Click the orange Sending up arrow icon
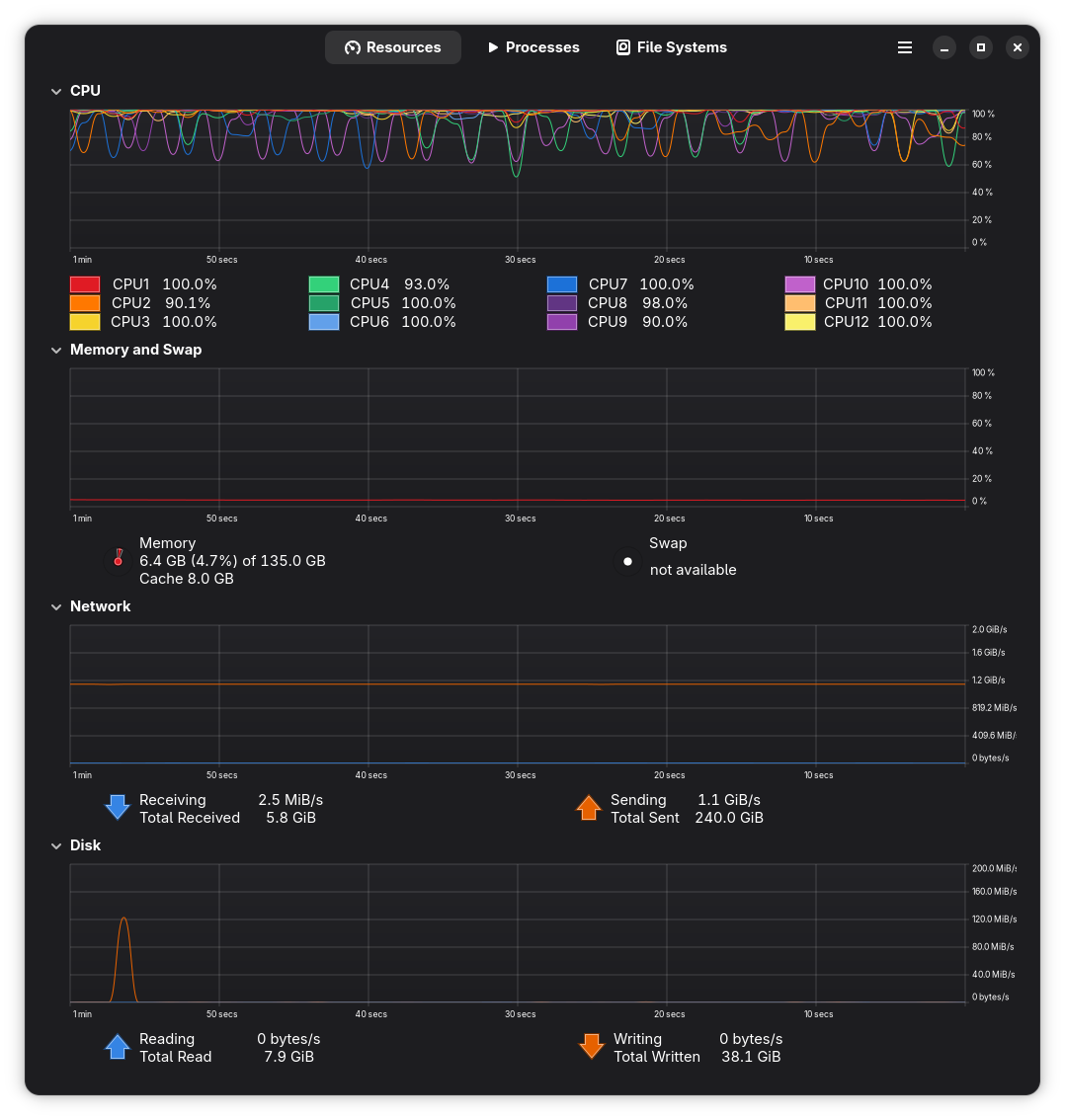The width and height of the screenshot is (1065, 1120). tap(589, 808)
